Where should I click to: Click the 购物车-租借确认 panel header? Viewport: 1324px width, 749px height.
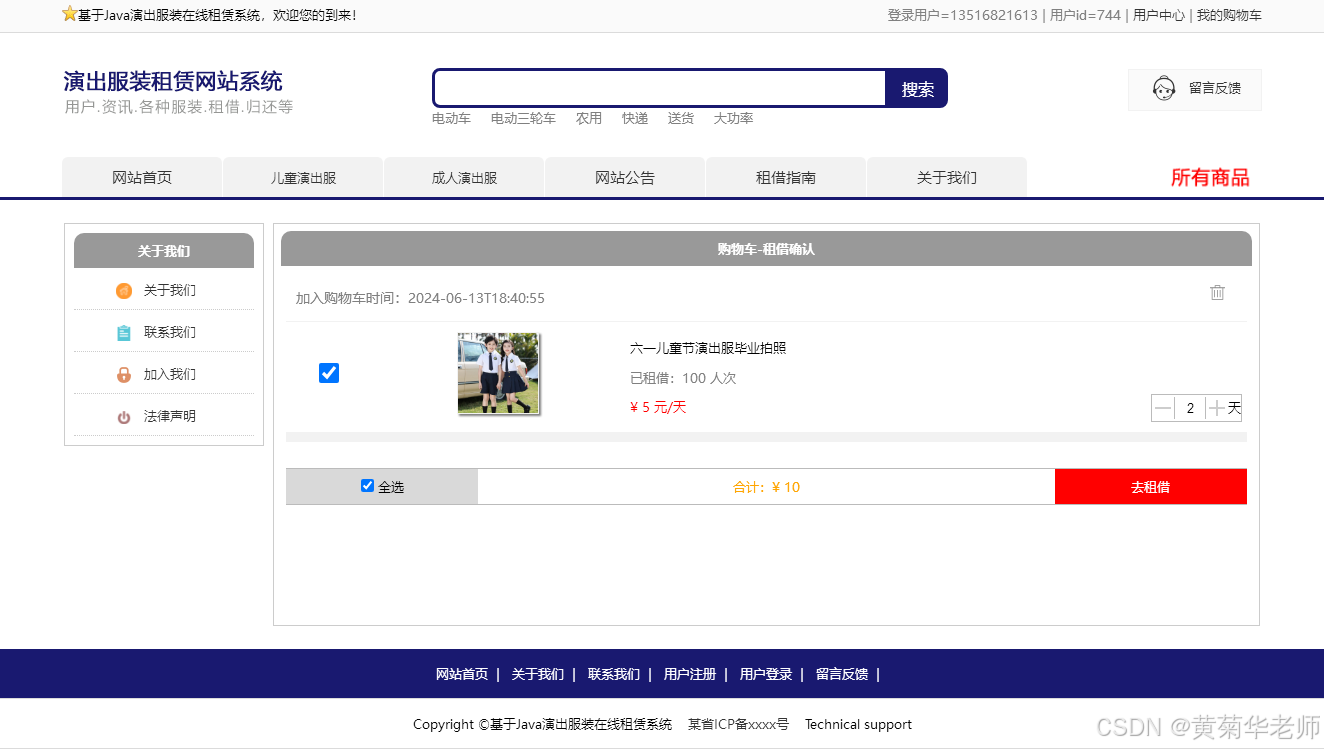tap(766, 249)
